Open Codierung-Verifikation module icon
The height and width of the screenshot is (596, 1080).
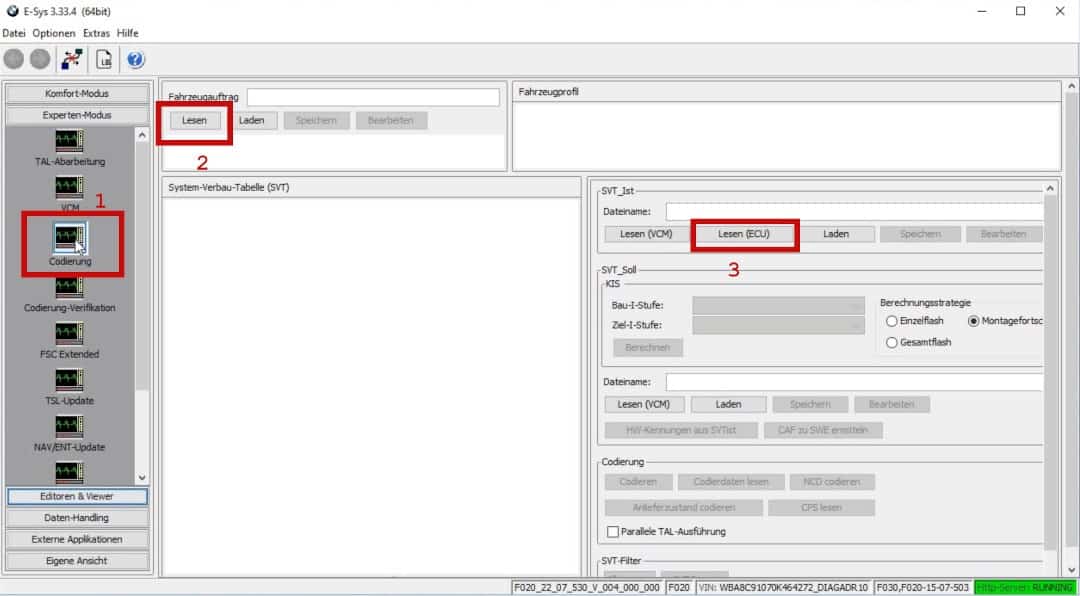pos(70,287)
